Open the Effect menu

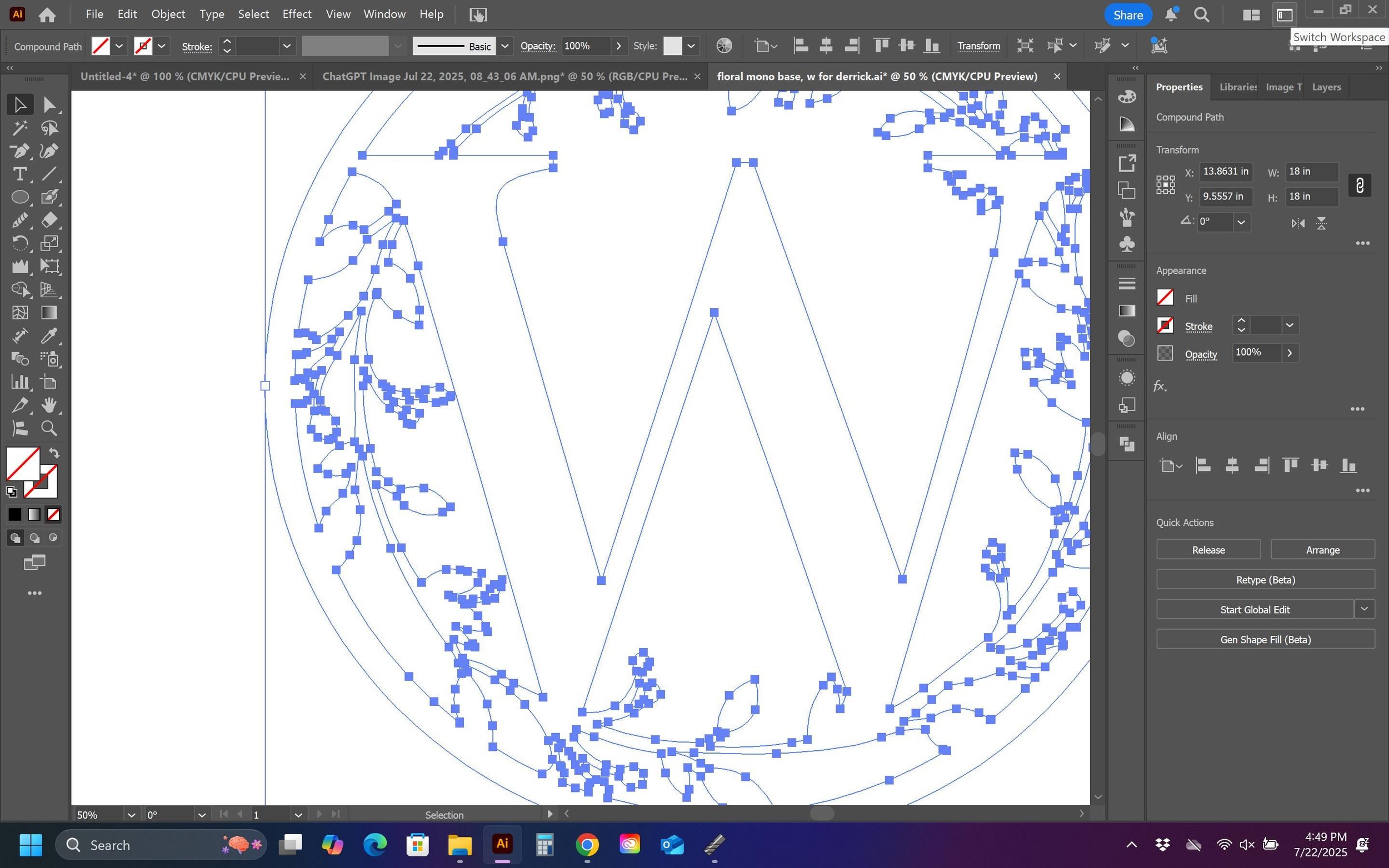[x=296, y=14]
